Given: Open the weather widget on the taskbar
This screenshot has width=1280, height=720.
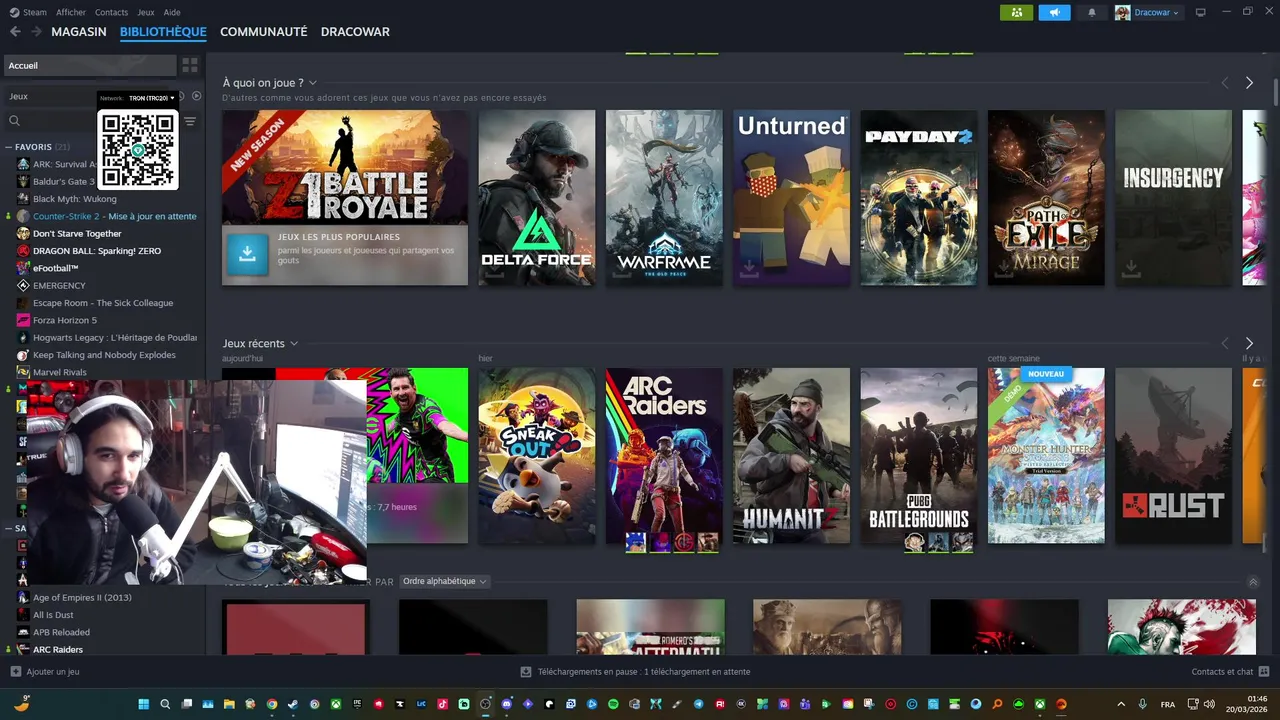Looking at the screenshot, I should click(22, 704).
